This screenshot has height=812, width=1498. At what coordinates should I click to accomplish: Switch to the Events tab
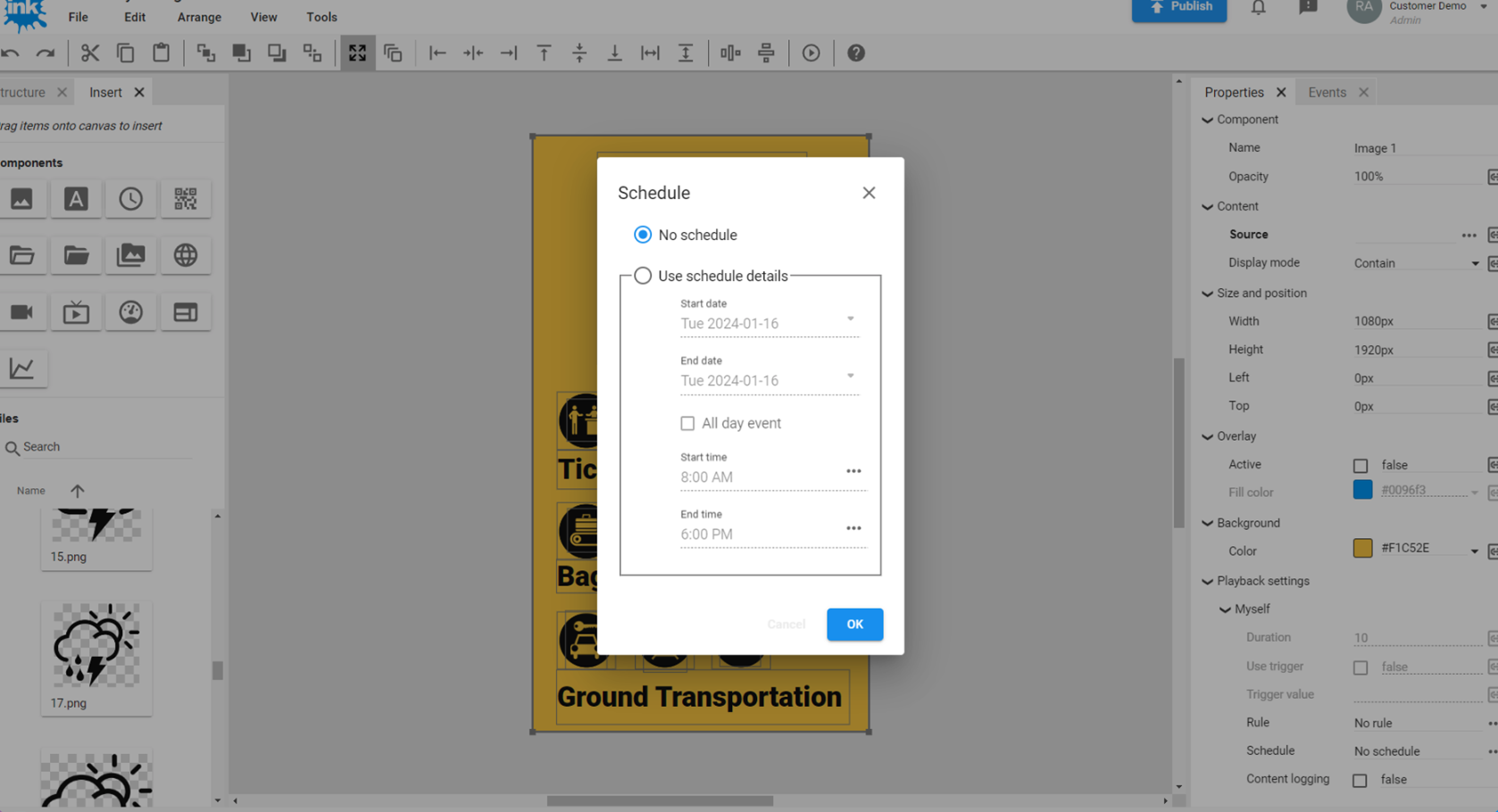pyautogui.click(x=1327, y=92)
